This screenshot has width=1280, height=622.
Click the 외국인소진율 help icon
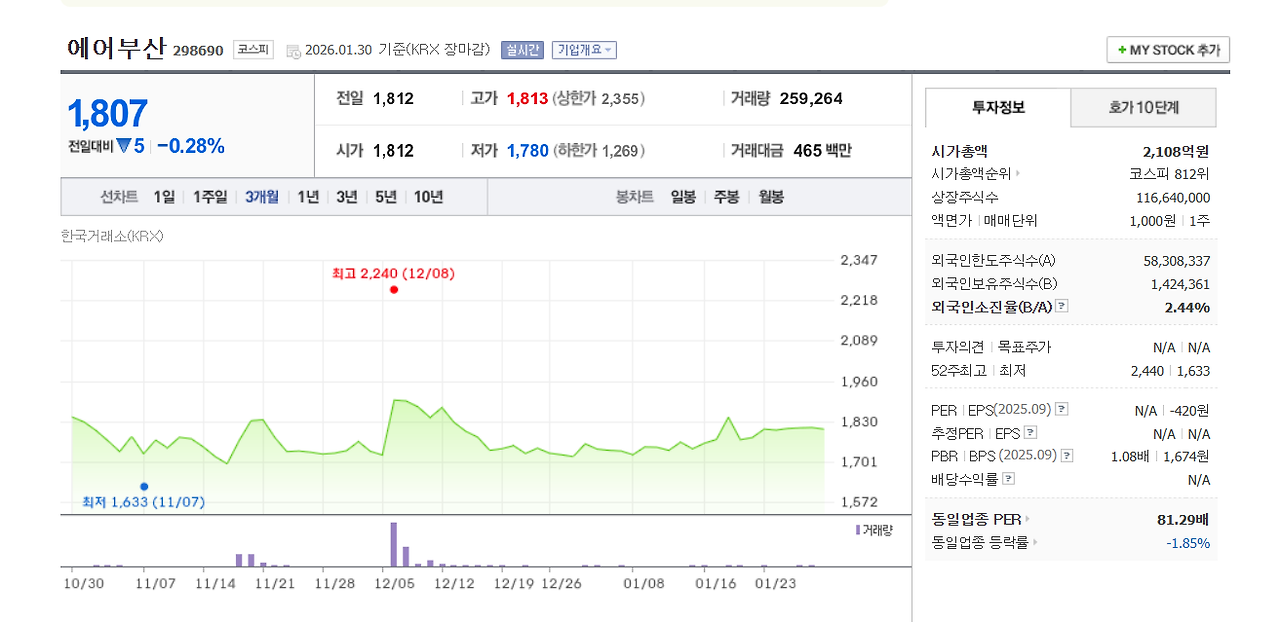click(1062, 306)
